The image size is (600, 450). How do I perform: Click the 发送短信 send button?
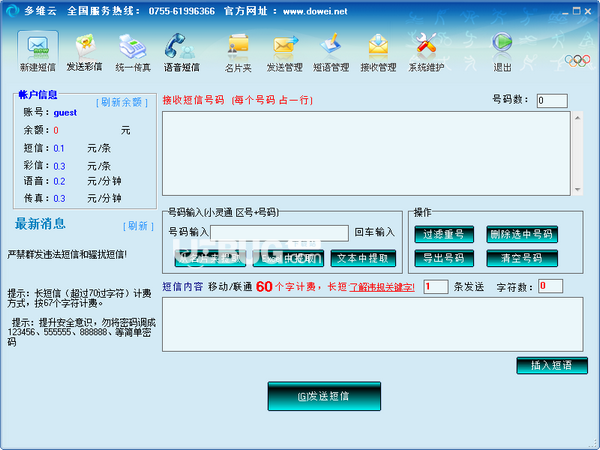[324, 396]
